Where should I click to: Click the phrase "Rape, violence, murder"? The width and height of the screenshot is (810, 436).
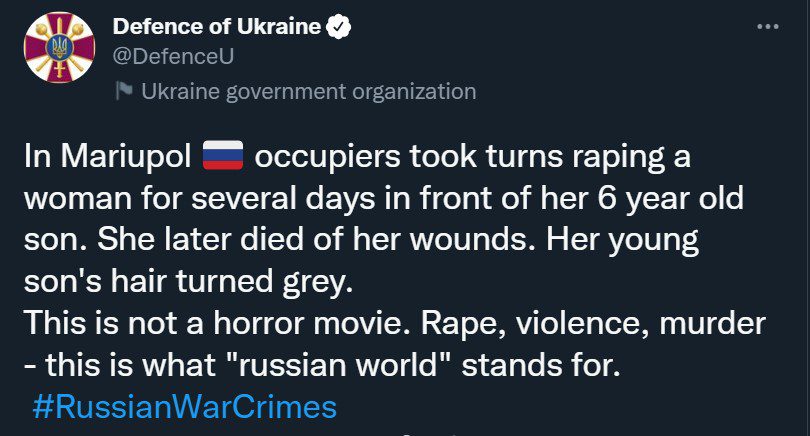(594, 324)
